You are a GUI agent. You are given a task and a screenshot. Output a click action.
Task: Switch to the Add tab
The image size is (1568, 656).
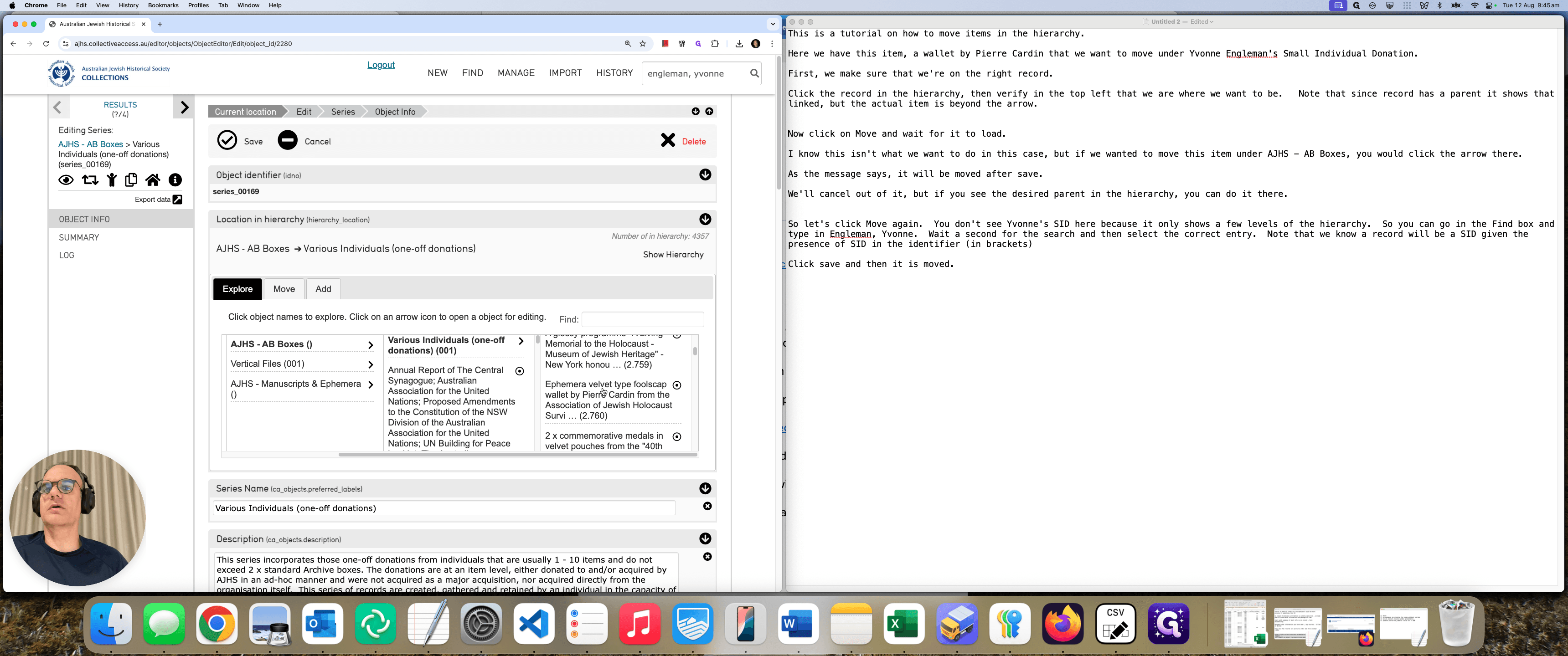(323, 289)
